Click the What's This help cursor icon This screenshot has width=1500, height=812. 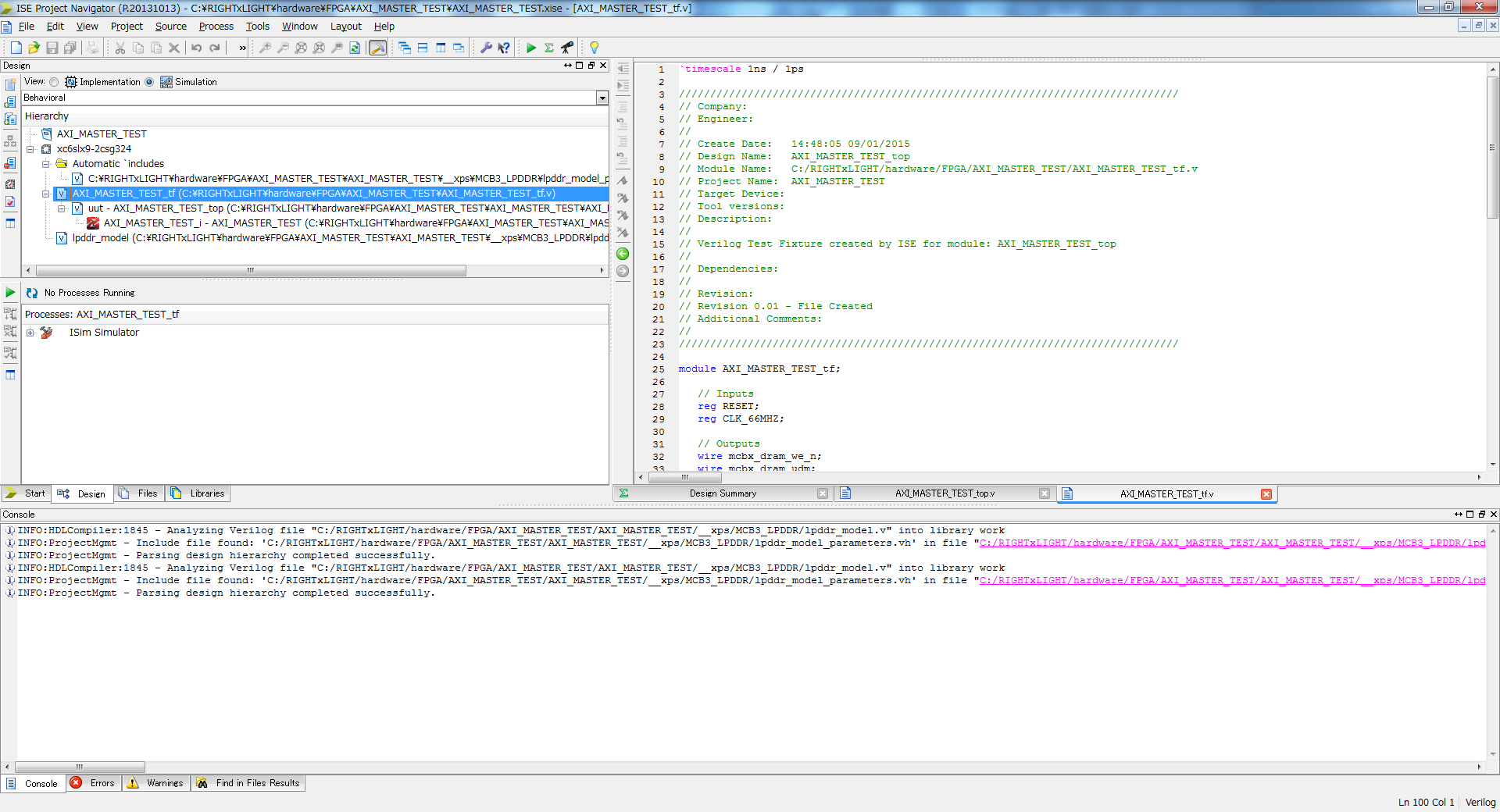(504, 48)
